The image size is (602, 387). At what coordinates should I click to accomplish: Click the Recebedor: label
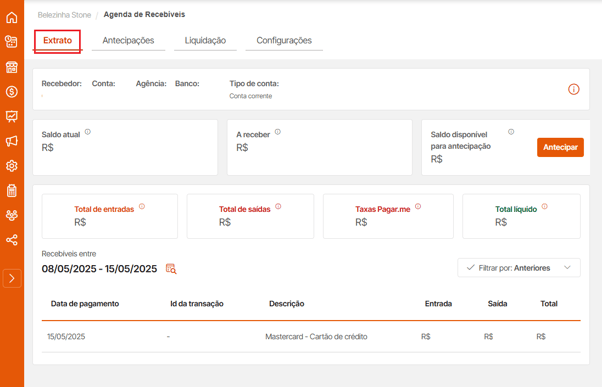[x=61, y=84]
